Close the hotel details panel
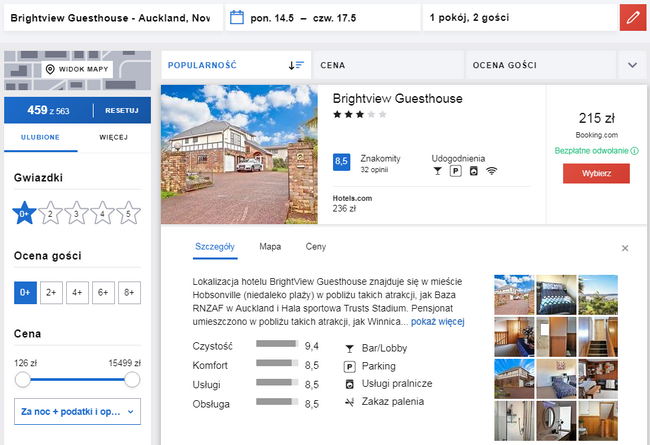The height and width of the screenshot is (445, 650). [625, 248]
